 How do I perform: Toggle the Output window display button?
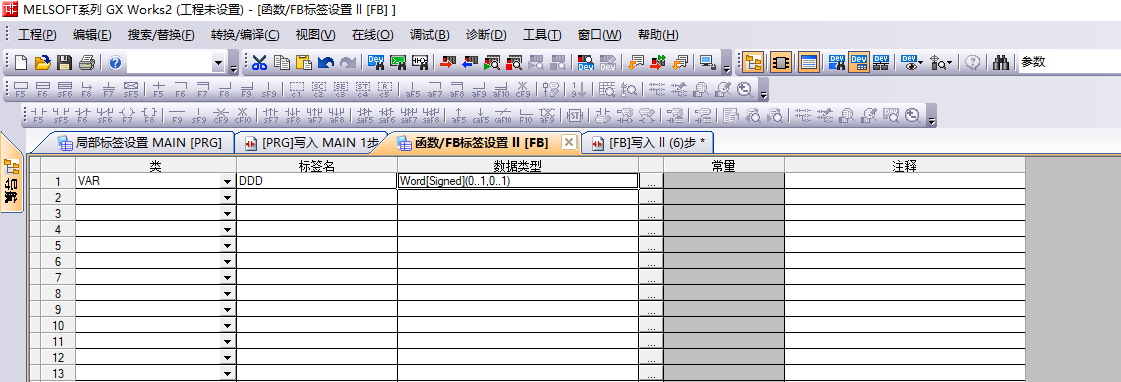809,63
